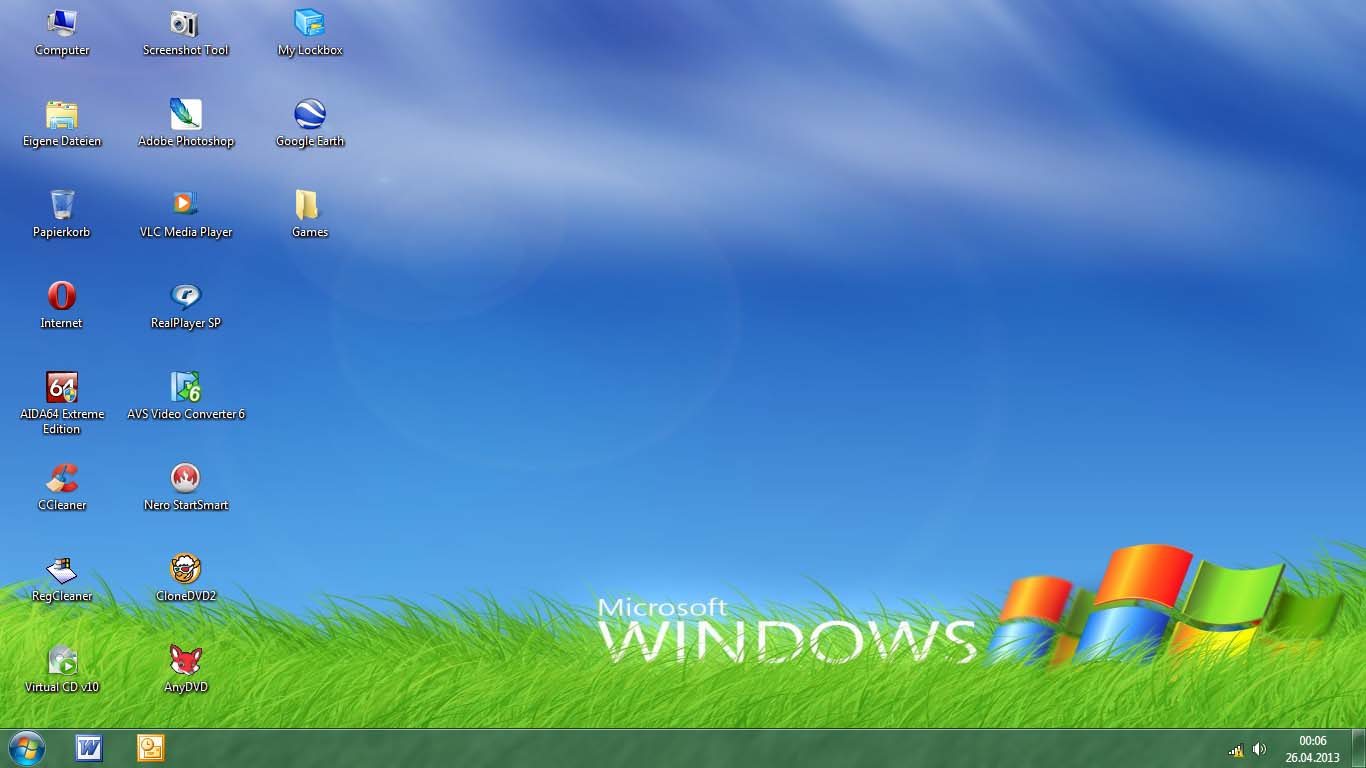This screenshot has height=768, width=1366.
Task: Select the Adobe Photoshop shortcut
Action: [185, 114]
